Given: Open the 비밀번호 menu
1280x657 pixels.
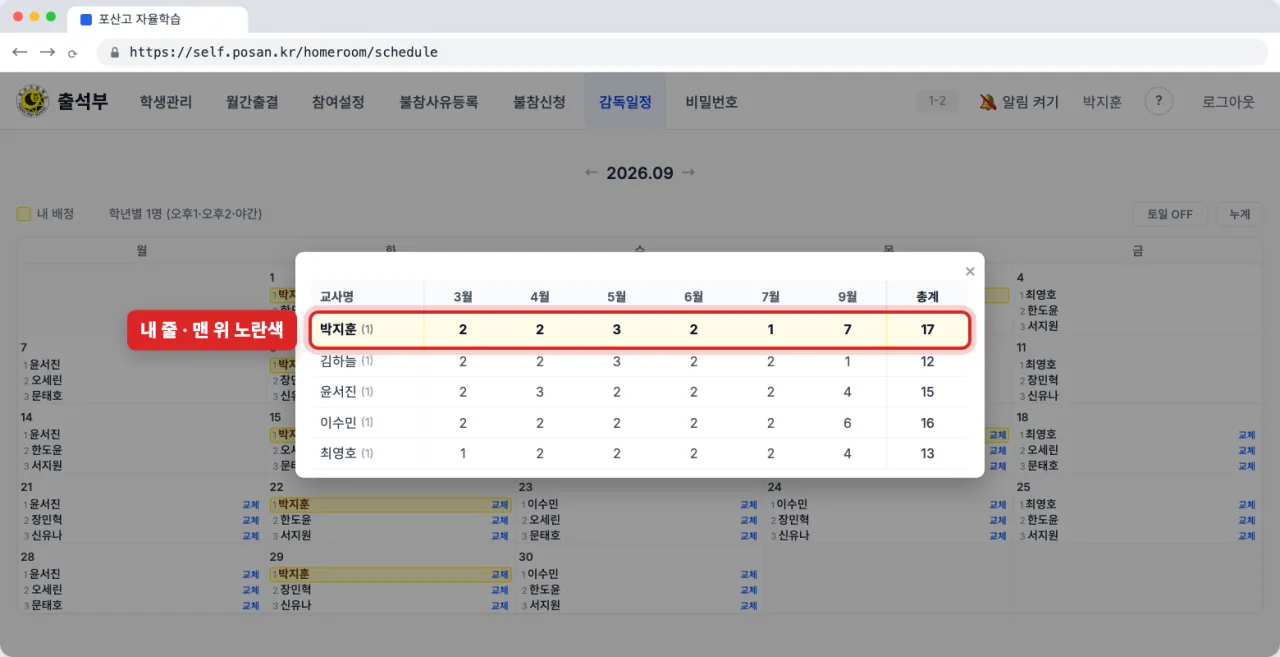Looking at the screenshot, I should (x=711, y=101).
